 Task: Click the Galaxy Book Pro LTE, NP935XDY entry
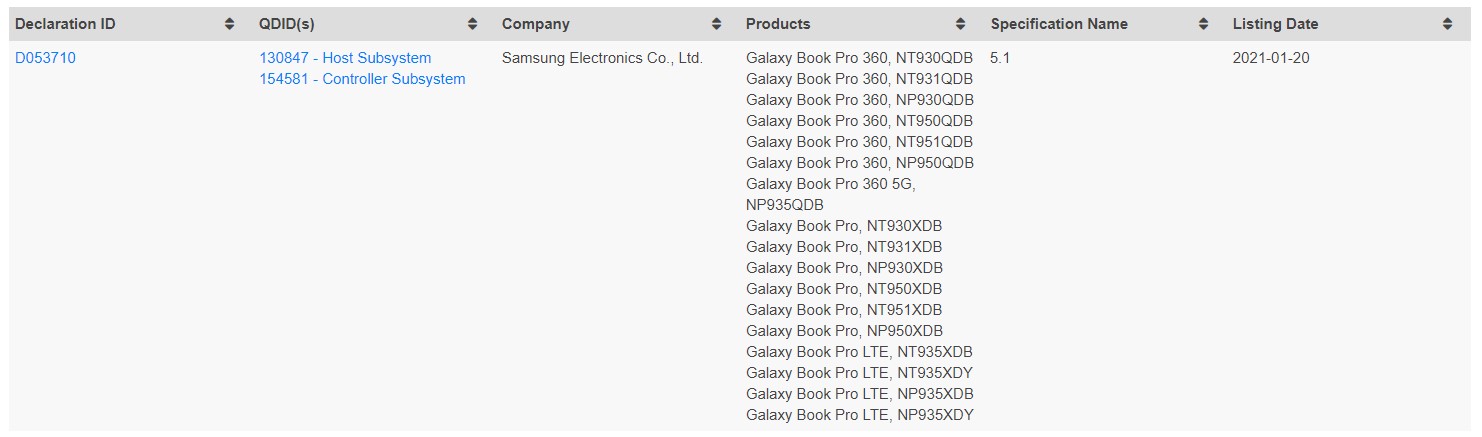[x=859, y=415]
